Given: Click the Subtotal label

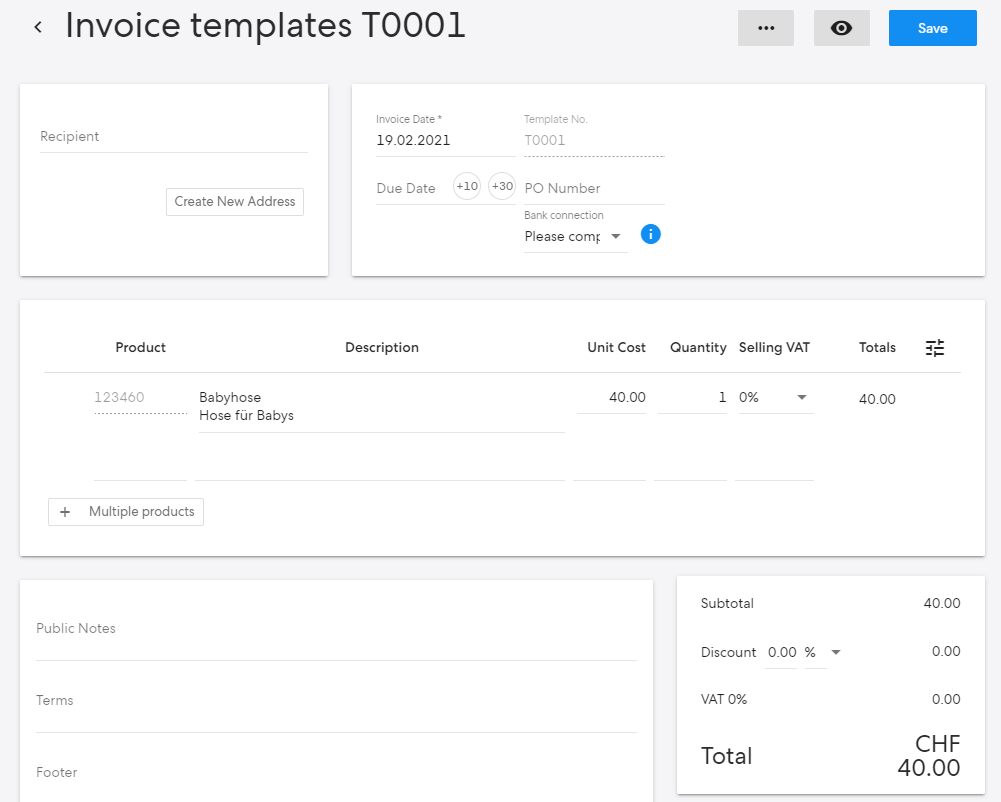Looking at the screenshot, I should pos(727,603).
